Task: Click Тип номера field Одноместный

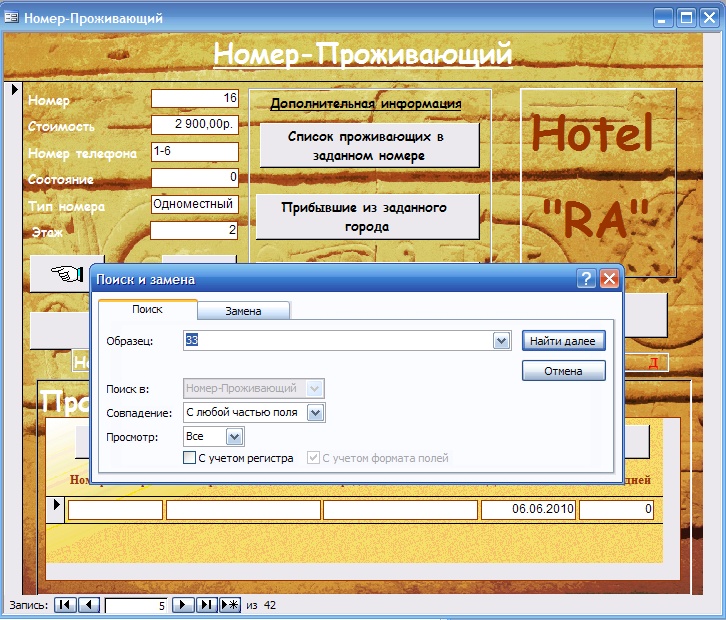Action: click(x=194, y=204)
